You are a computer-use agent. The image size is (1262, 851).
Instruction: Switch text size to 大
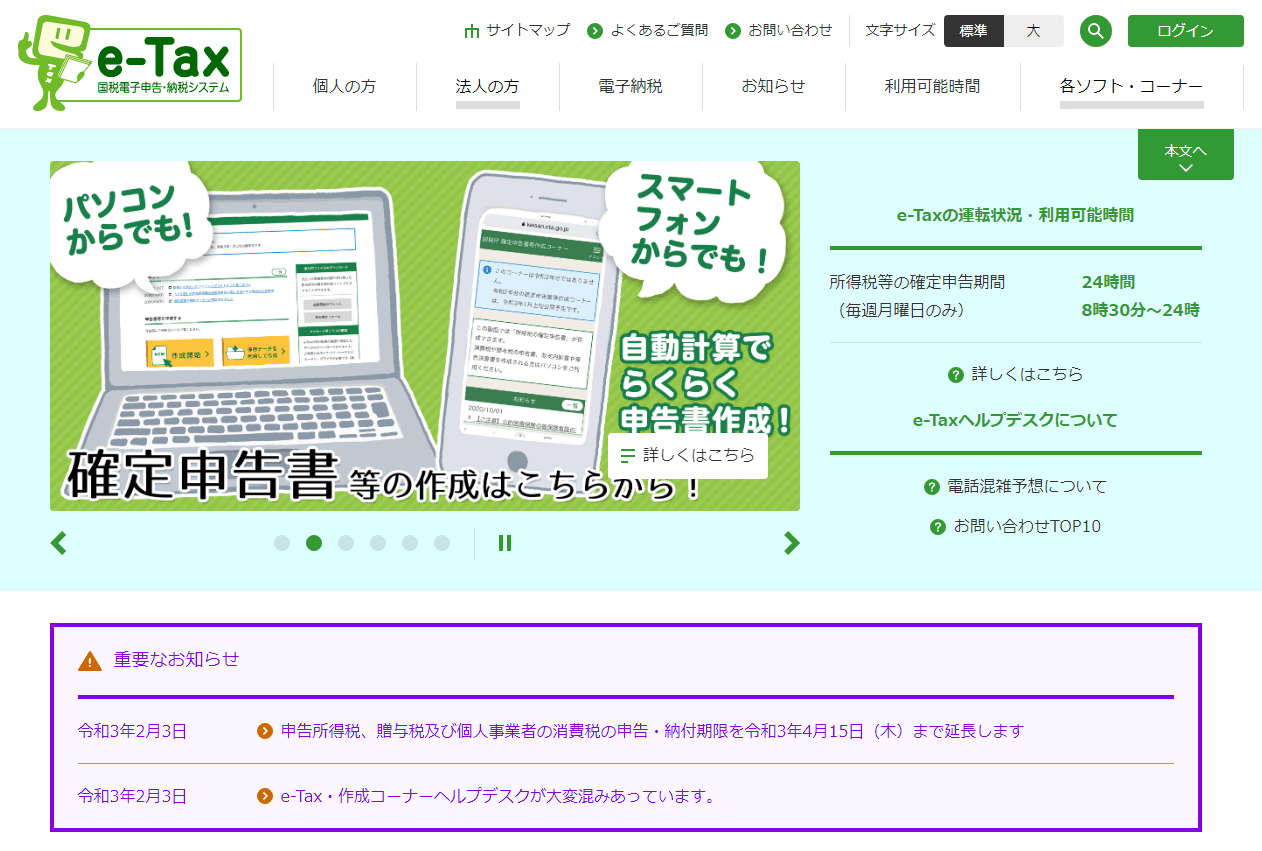coord(1033,31)
